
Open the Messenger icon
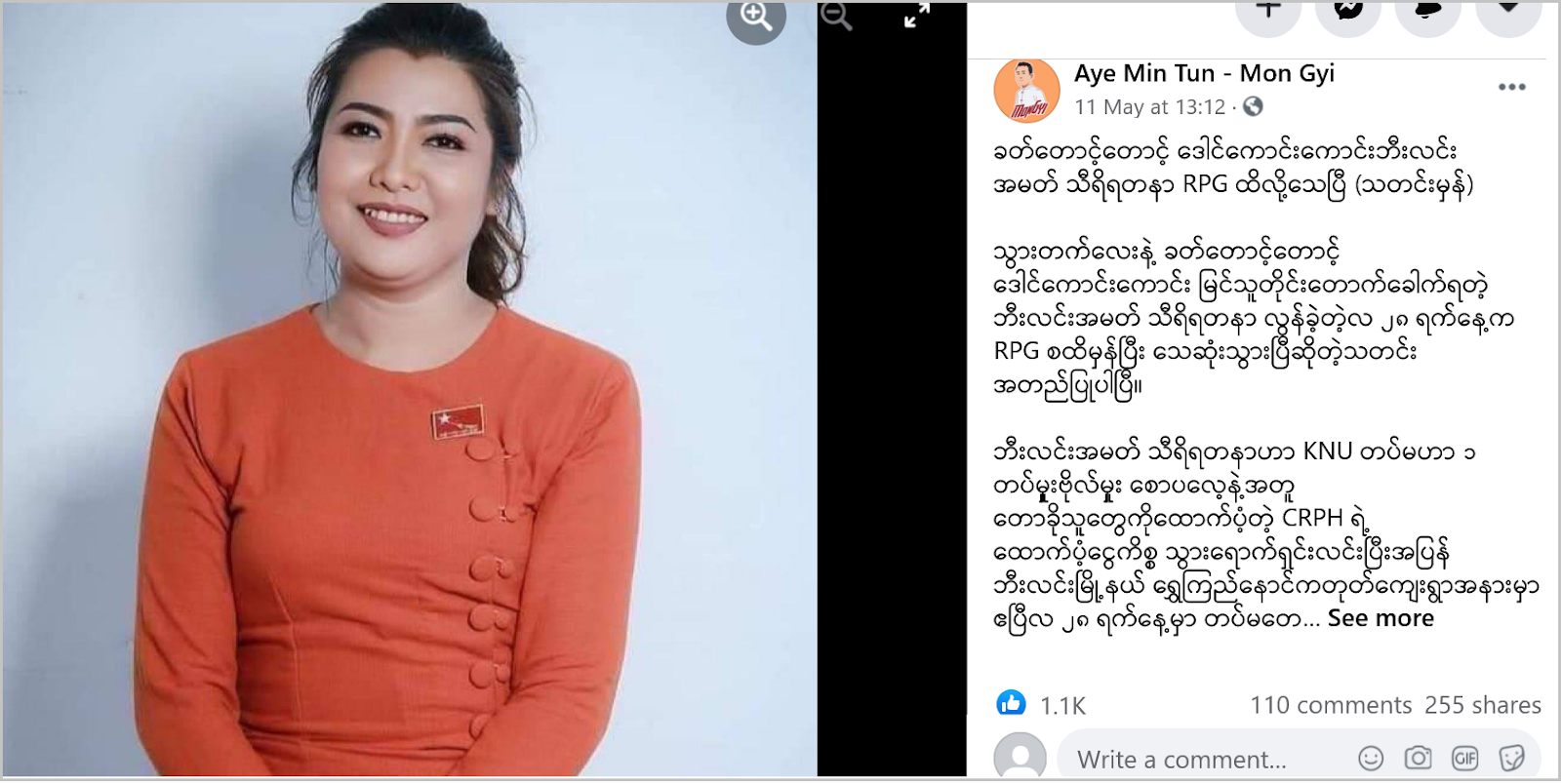click(x=1348, y=12)
